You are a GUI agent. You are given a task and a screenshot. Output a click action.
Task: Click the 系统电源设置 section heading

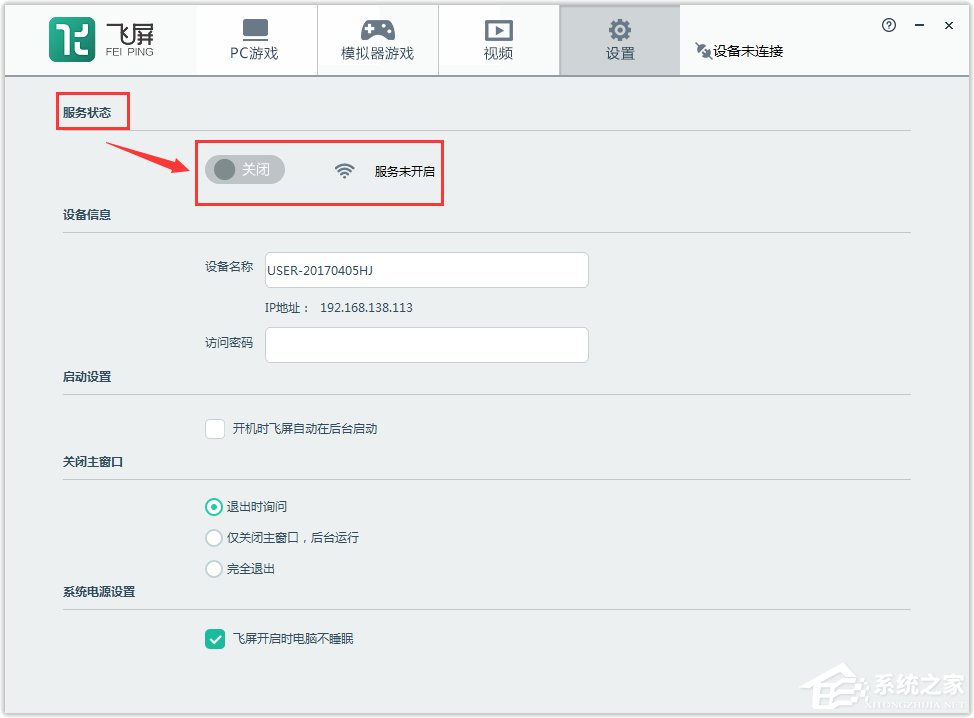click(99, 592)
